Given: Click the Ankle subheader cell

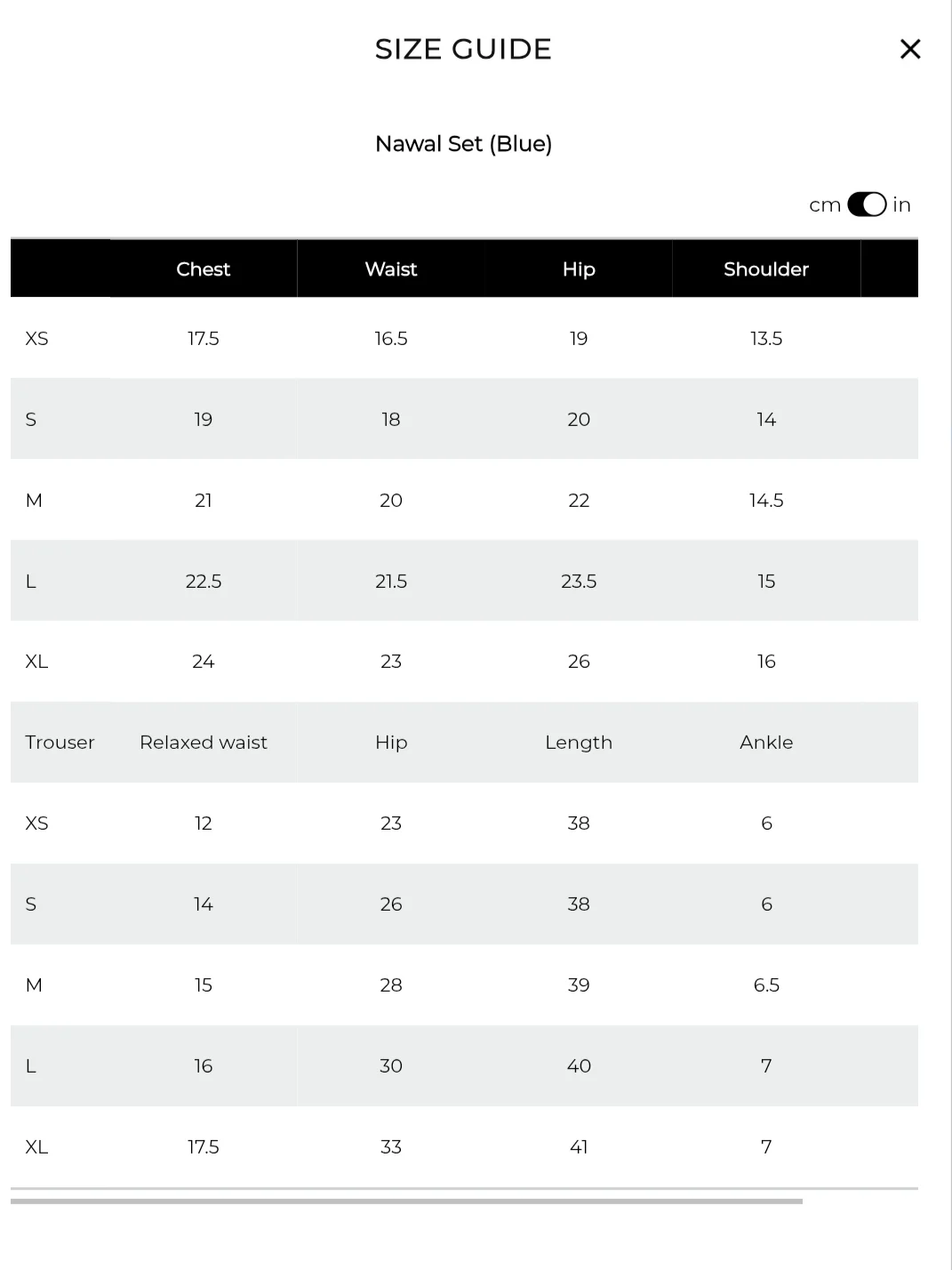Looking at the screenshot, I should (766, 743).
